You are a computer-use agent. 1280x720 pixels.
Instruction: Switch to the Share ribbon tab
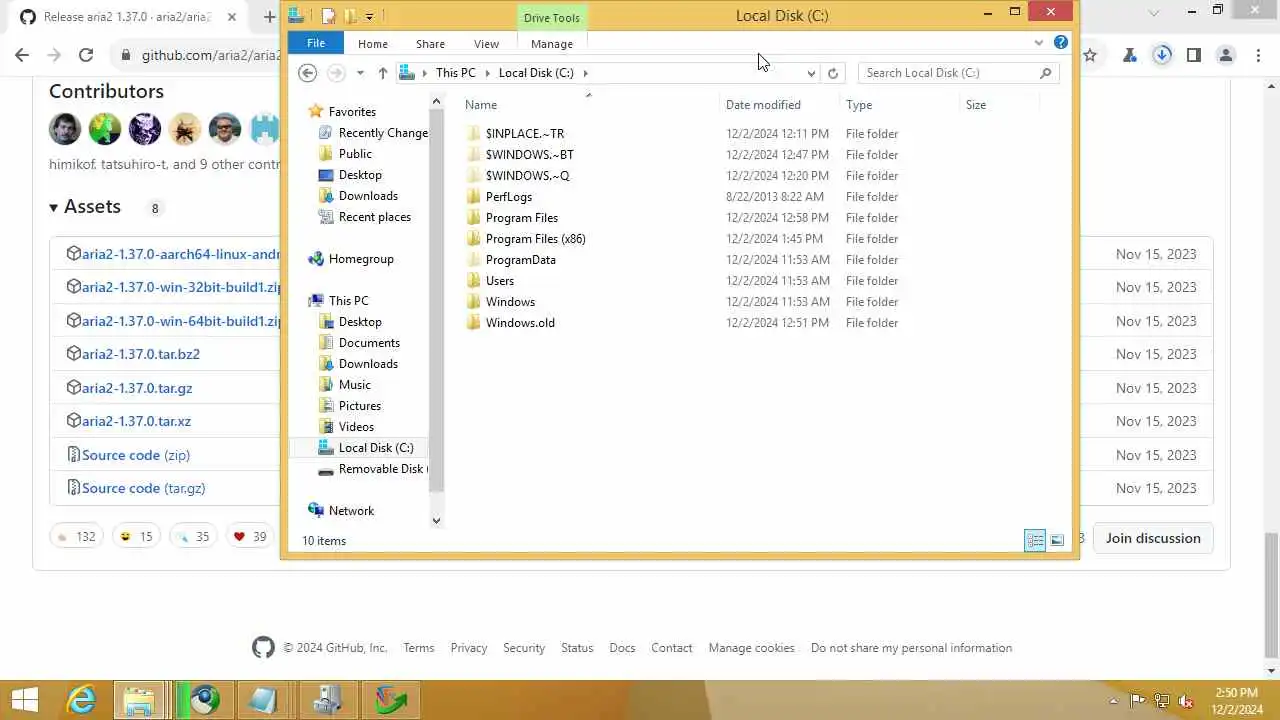coord(430,44)
